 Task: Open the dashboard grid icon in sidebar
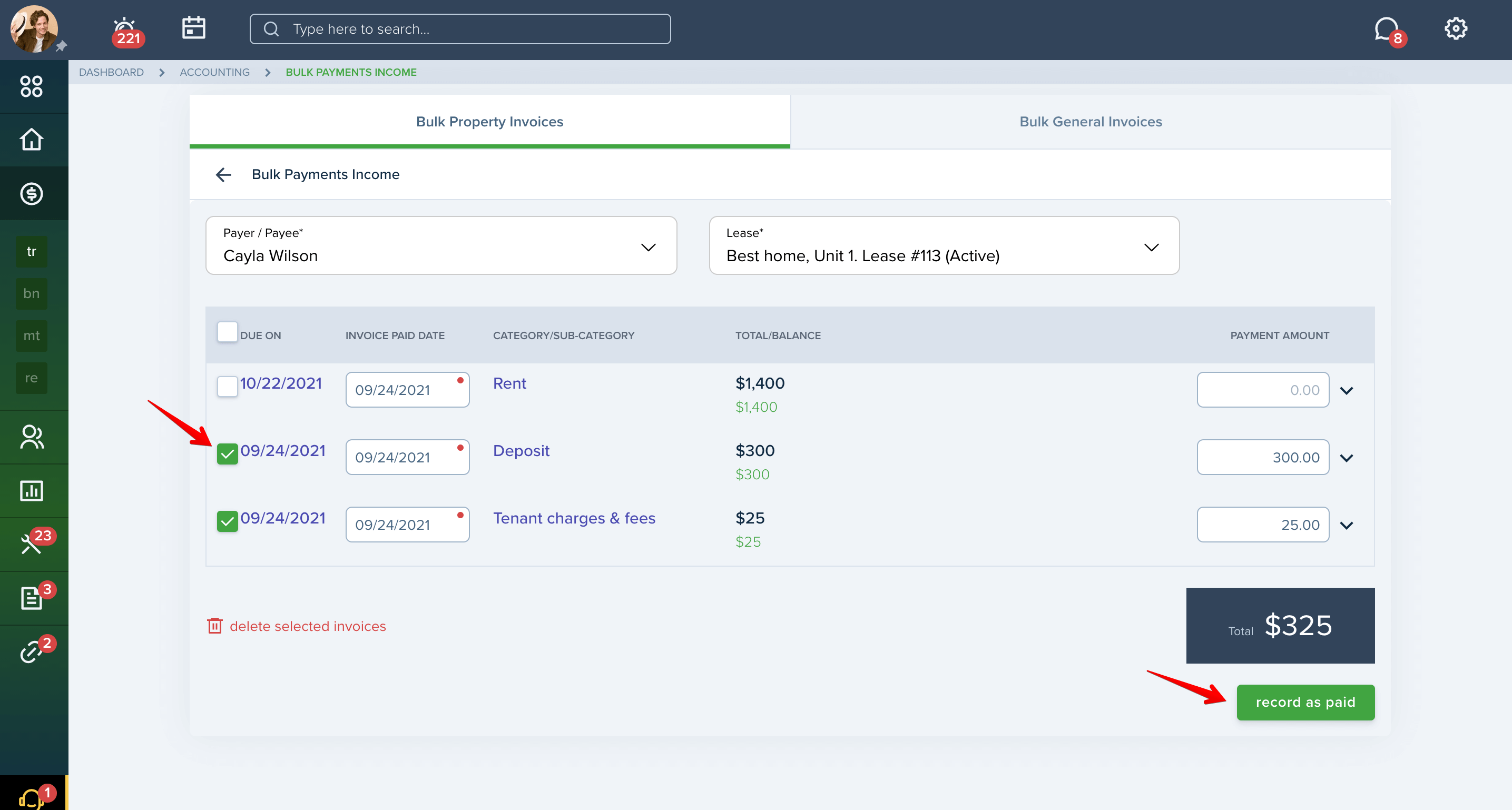pyautogui.click(x=31, y=86)
